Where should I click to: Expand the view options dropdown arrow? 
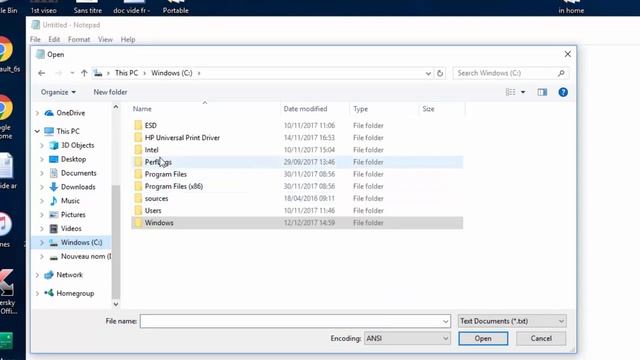point(523,92)
